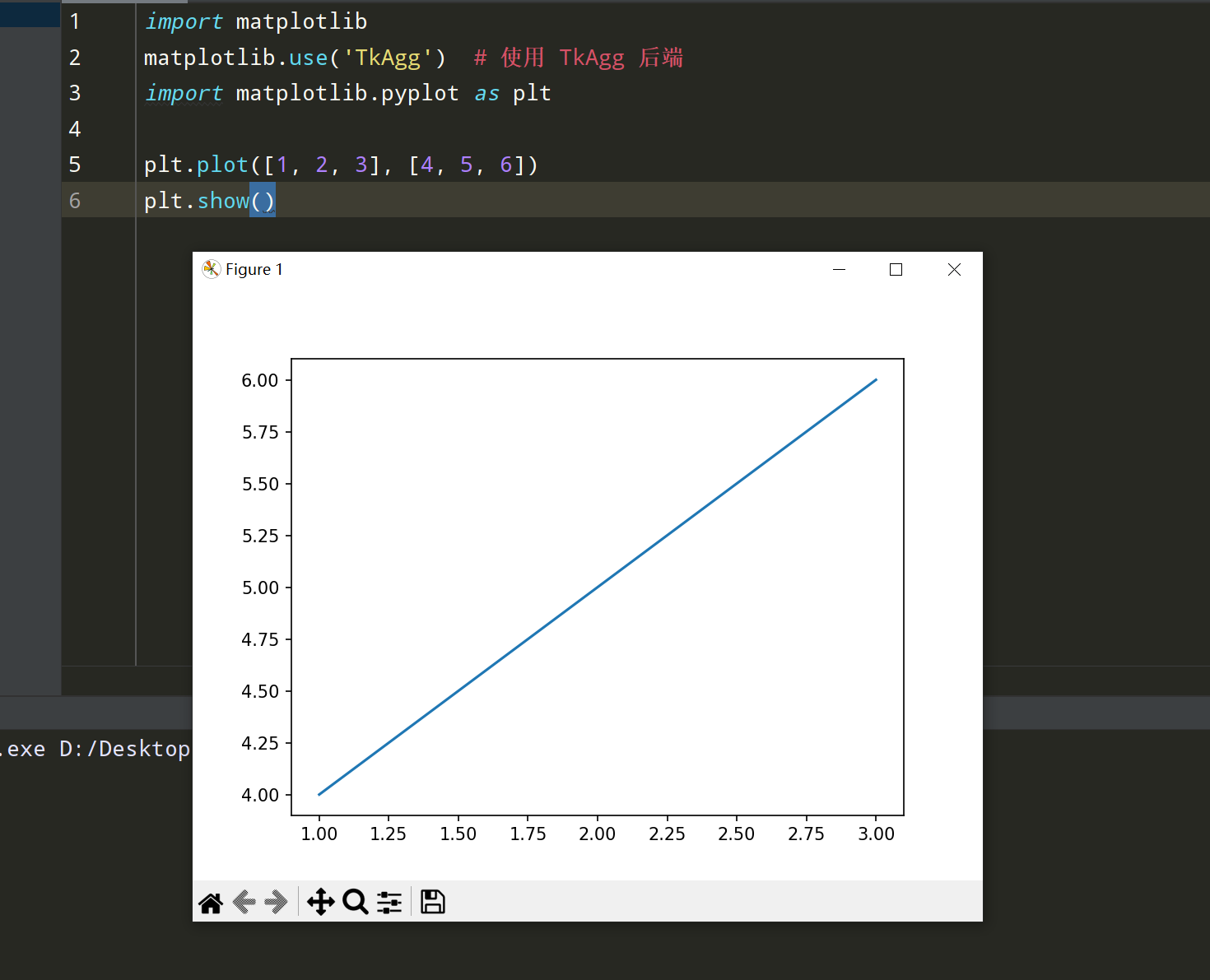Viewport: 1210px width, 980px height.
Task: Minimize the Figure 1 window
Action: [x=840, y=269]
